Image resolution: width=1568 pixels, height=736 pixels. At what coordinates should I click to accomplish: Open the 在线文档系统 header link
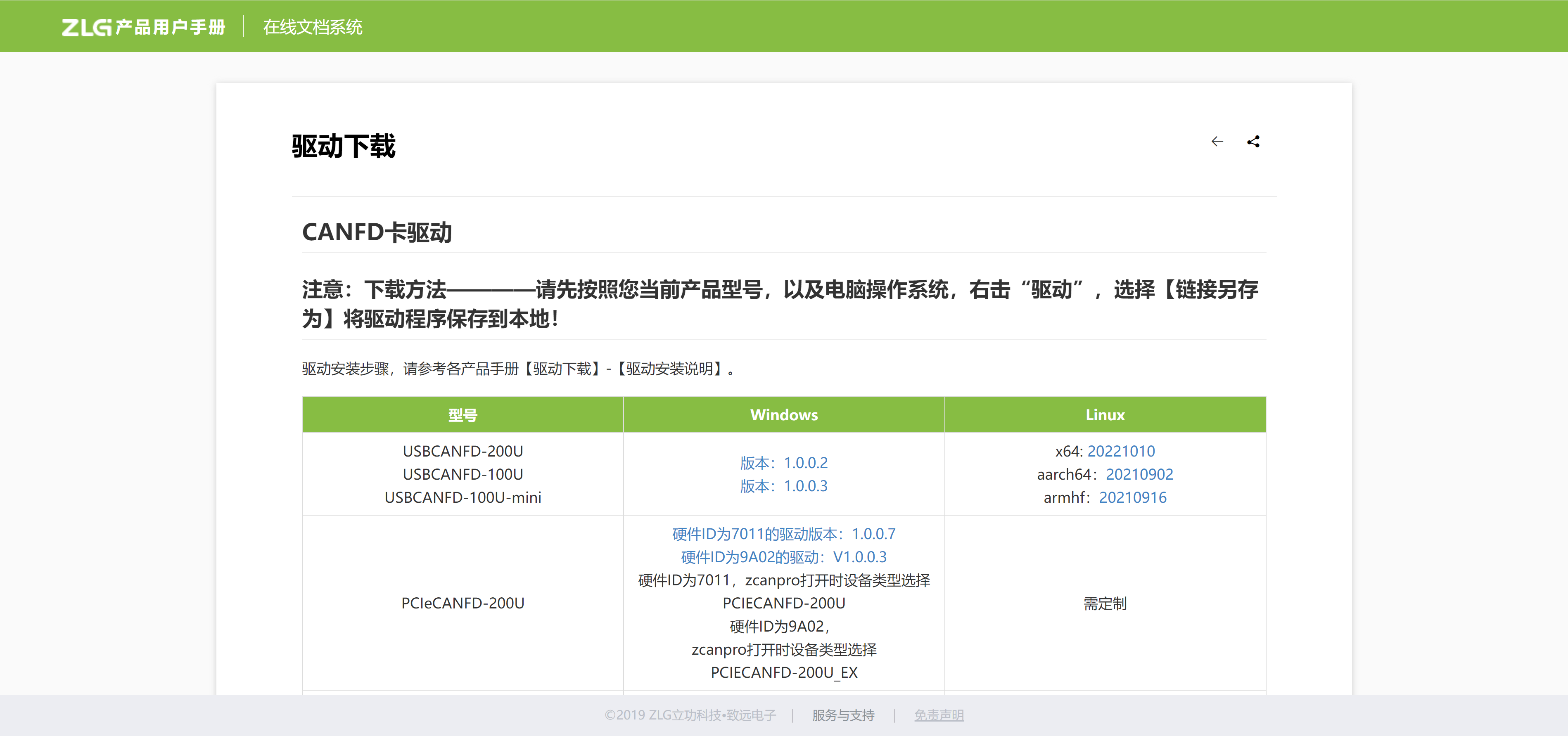click(x=312, y=27)
